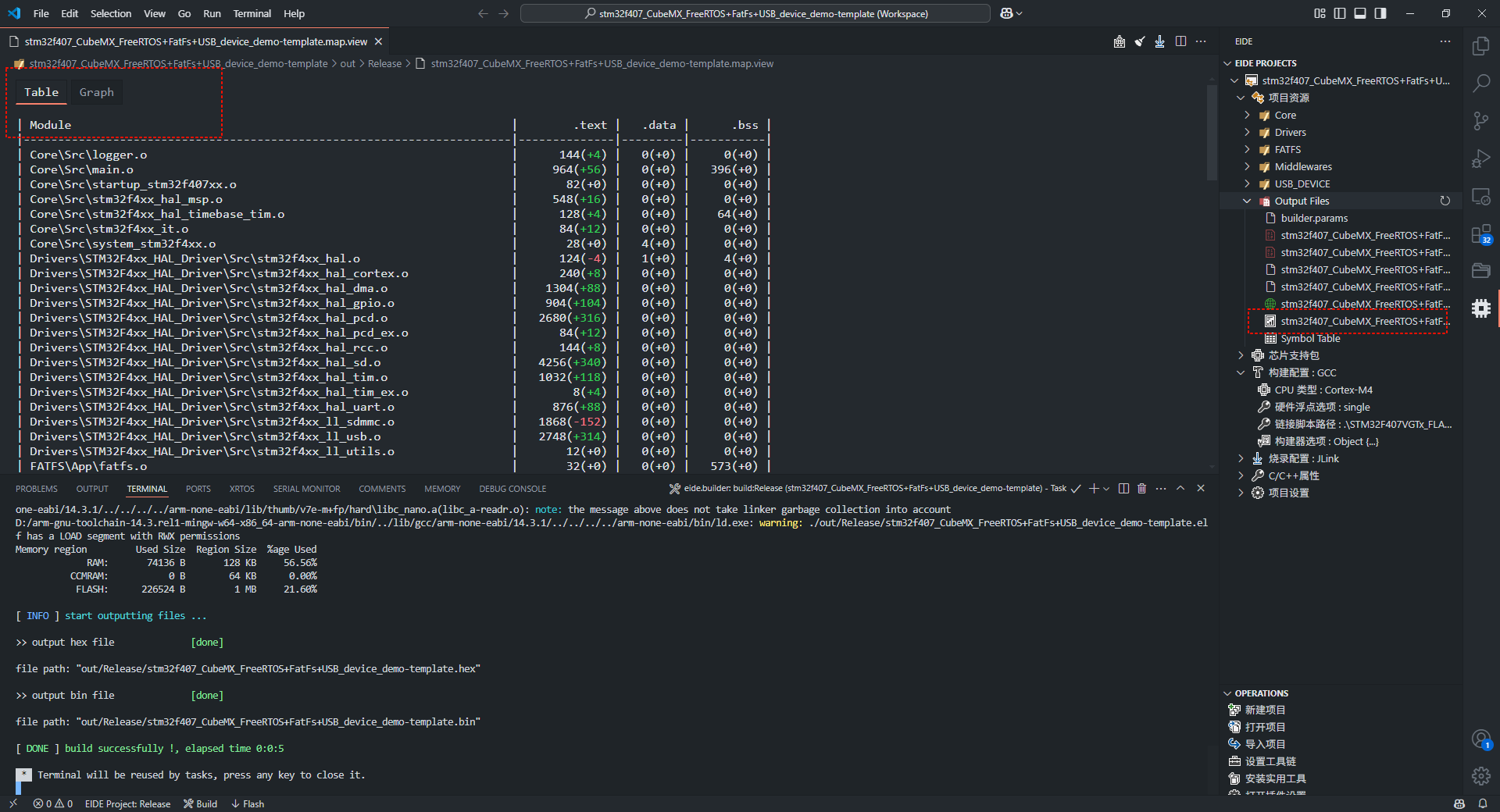1500x812 pixels.
Task: Click 导入项目 operation
Action: pos(1265,744)
